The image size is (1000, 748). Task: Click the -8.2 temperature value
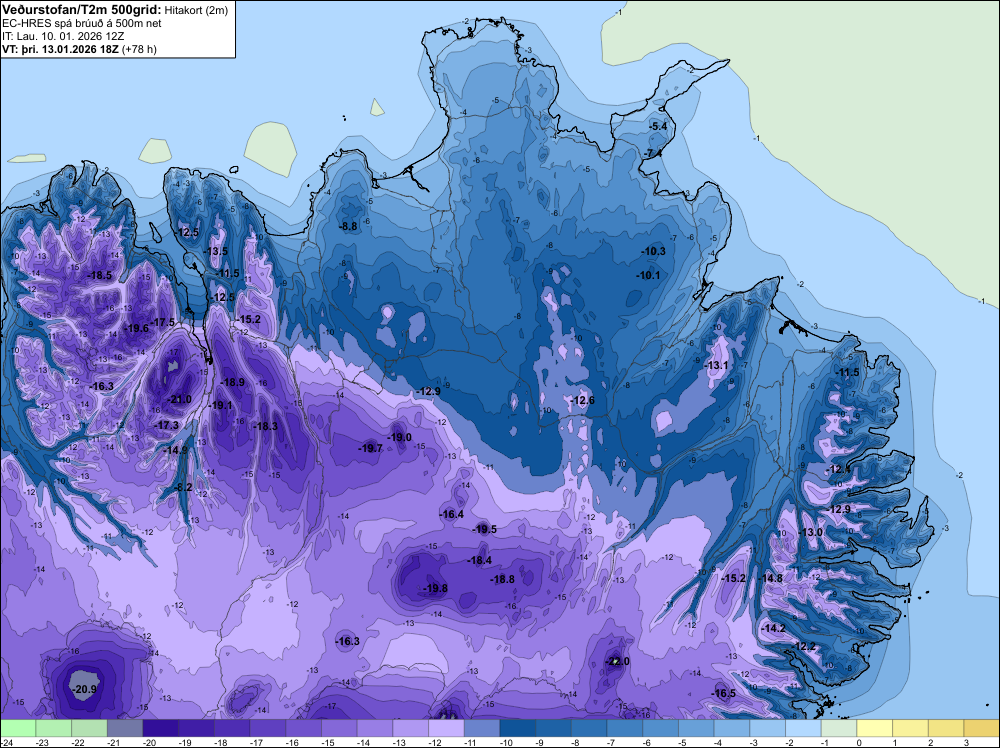183,487
